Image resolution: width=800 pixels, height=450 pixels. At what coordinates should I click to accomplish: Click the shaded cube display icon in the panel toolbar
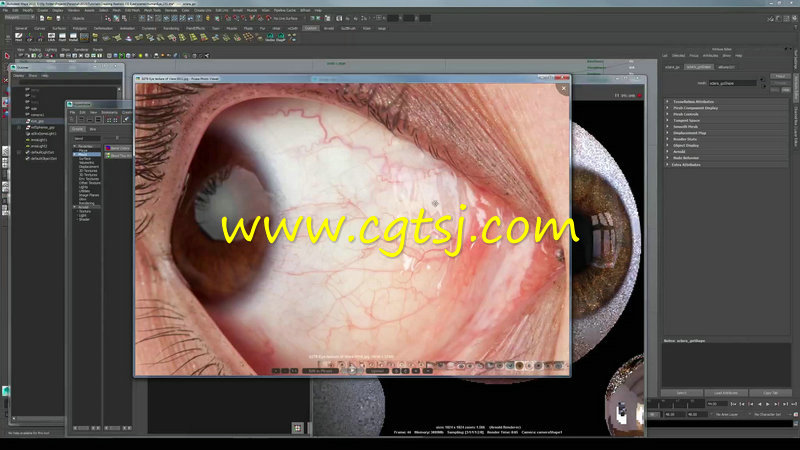[x=115, y=55]
